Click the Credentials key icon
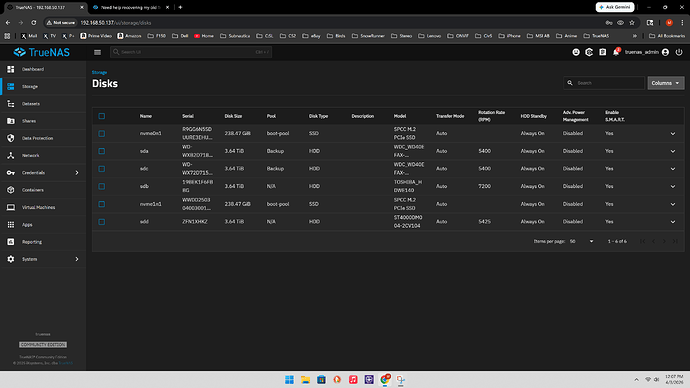Image resolution: width=690 pixels, height=388 pixels. coord(11,173)
